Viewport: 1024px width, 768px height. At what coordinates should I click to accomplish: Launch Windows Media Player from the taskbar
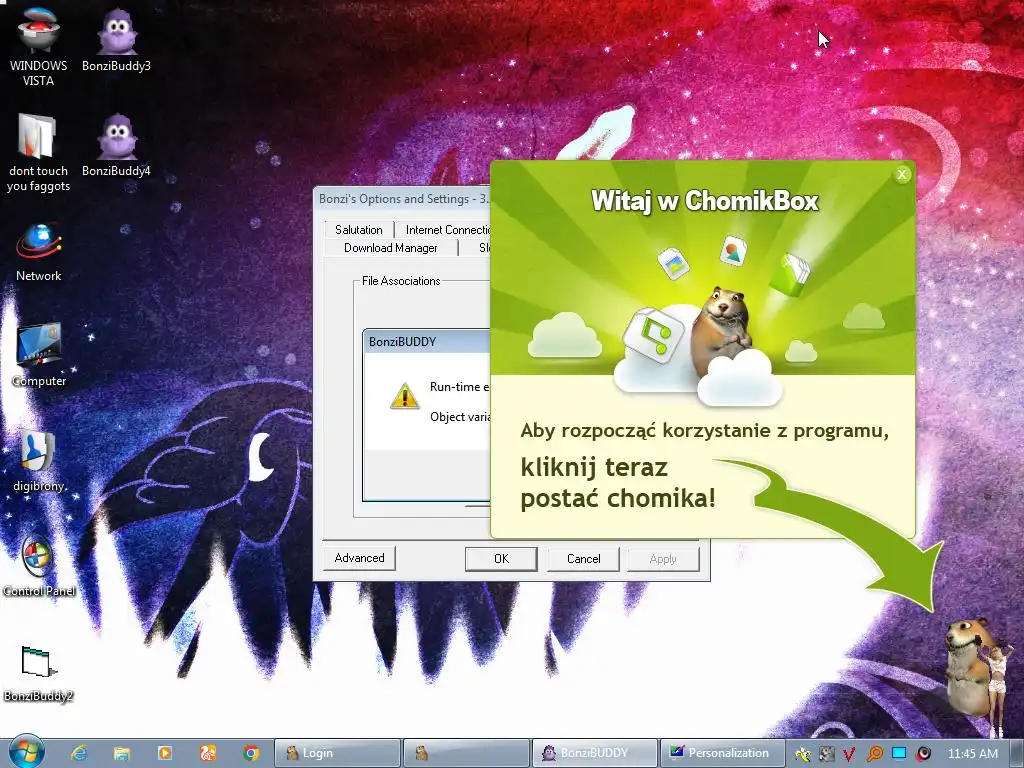[x=165, y=753]
